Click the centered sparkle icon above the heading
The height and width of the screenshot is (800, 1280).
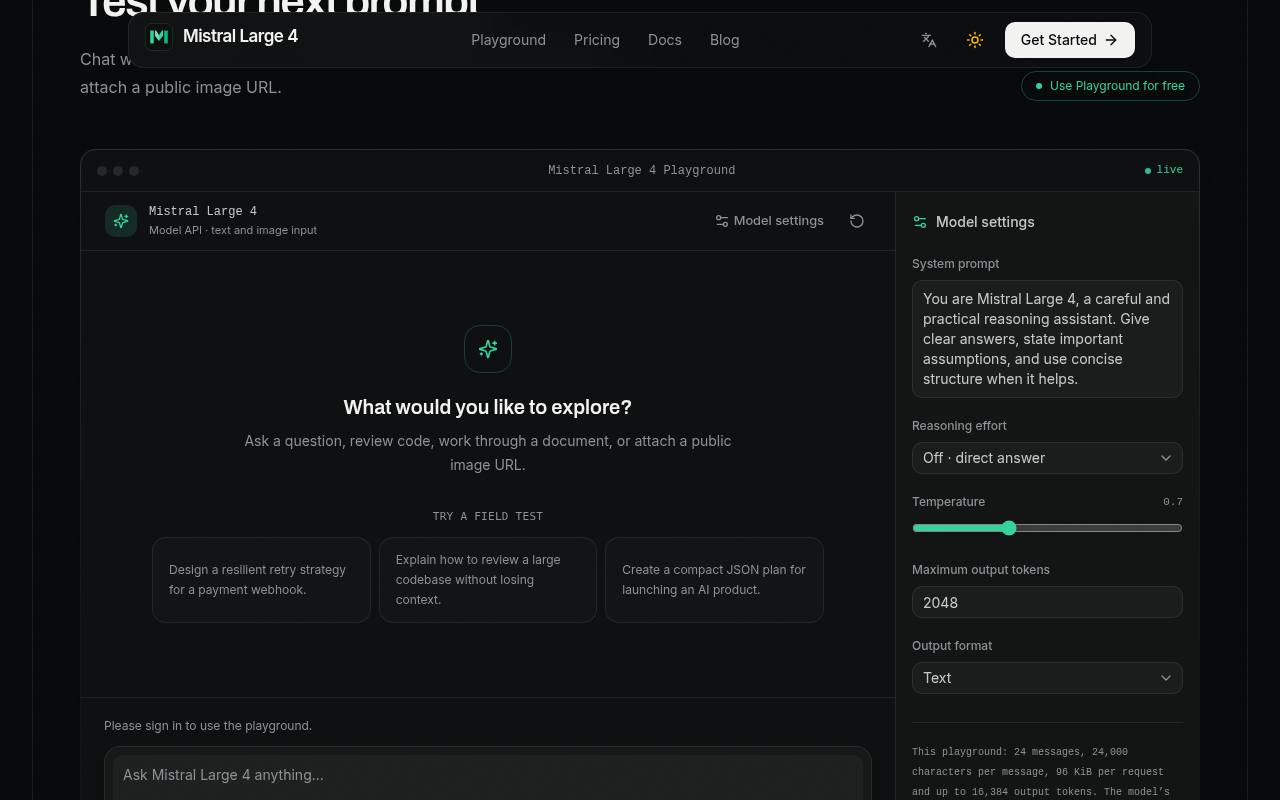[488, 349]
